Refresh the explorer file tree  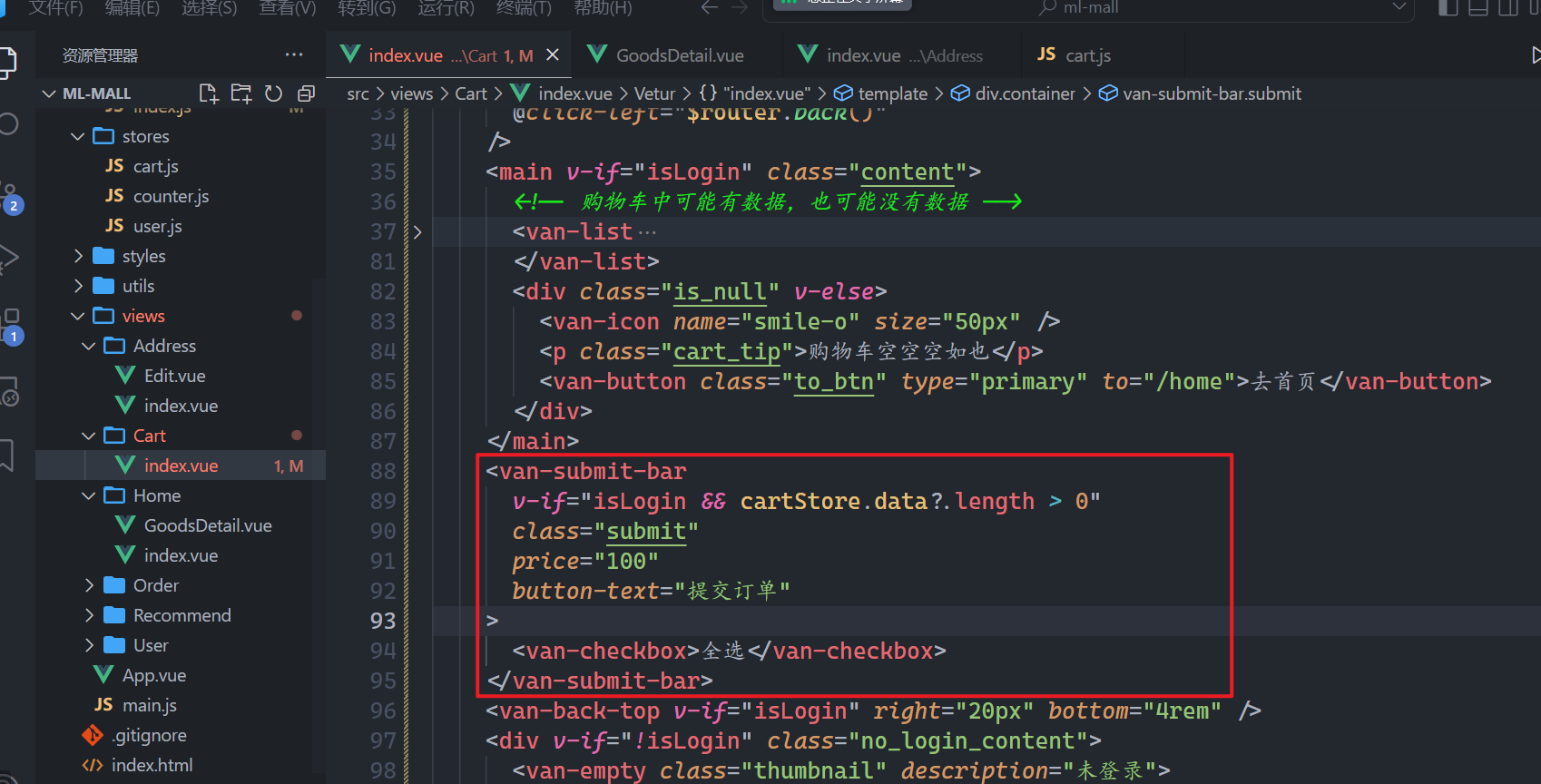[x=273, y=93]
